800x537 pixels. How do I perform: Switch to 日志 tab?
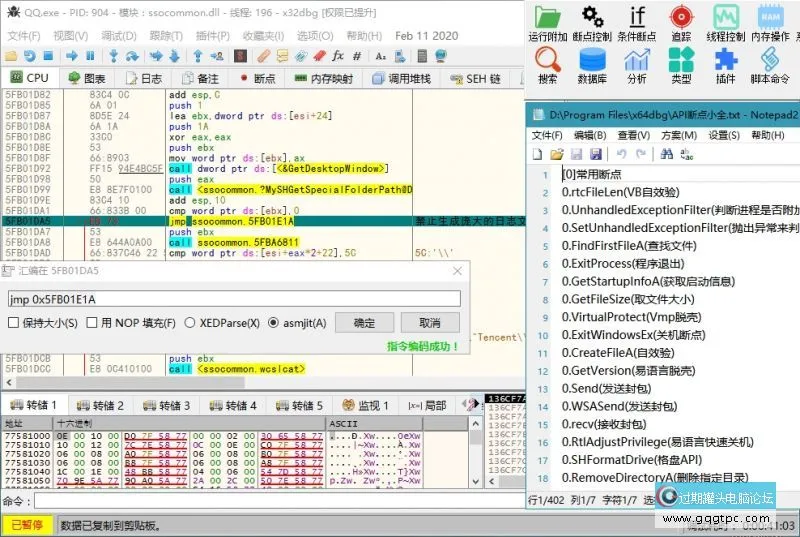144,79
